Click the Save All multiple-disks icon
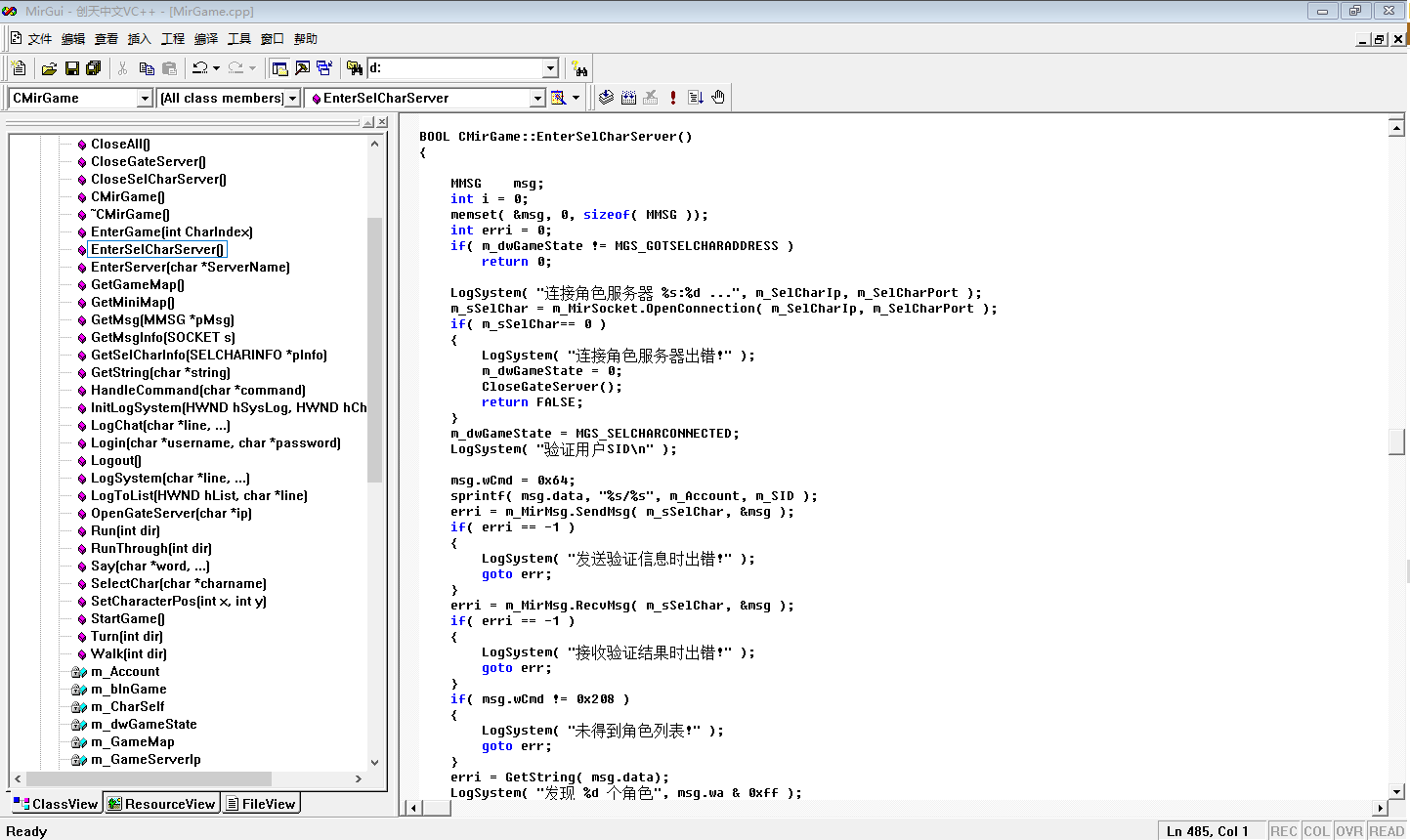This screenshot has width=1410, height=840. 94,68
